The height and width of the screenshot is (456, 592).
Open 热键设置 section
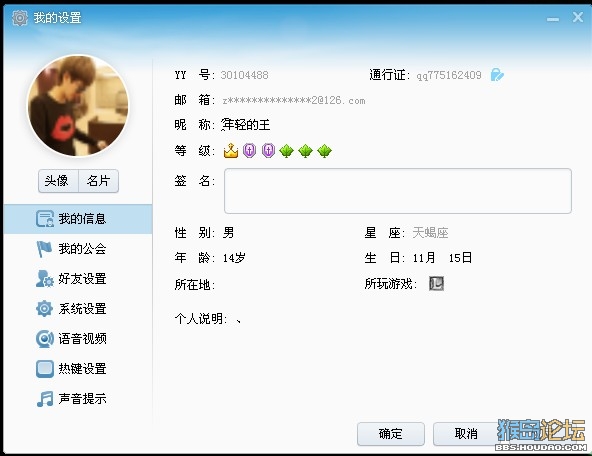[78, 369]
